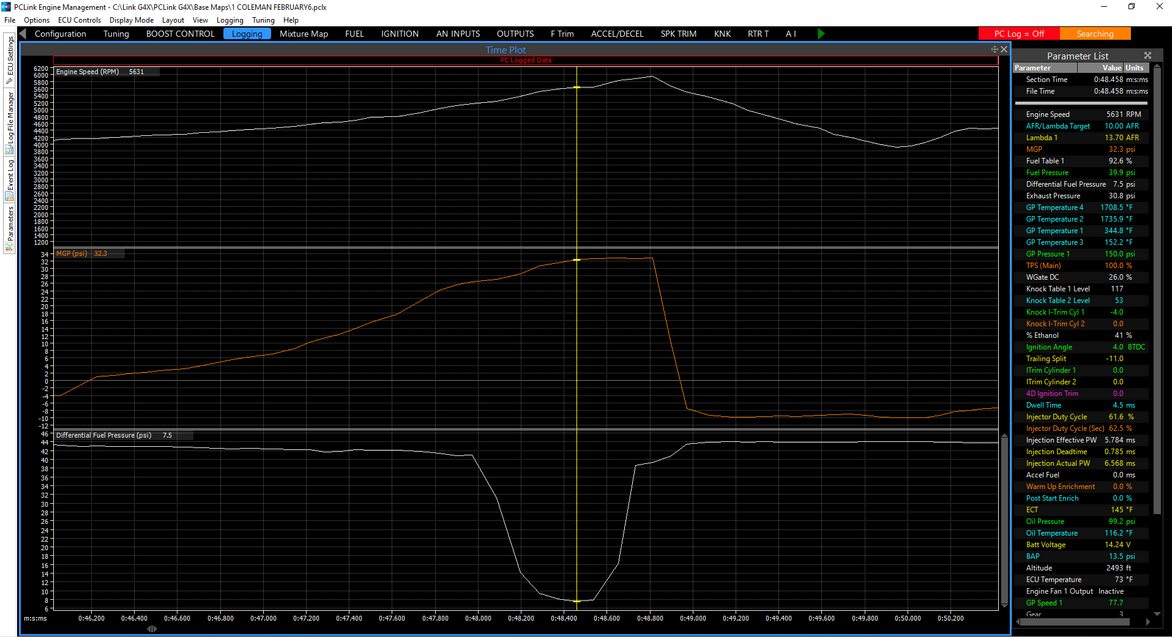Switch to the Configuration page tab
The width and height of the screenshot is (1172, 637).
(x=61, y=34)
